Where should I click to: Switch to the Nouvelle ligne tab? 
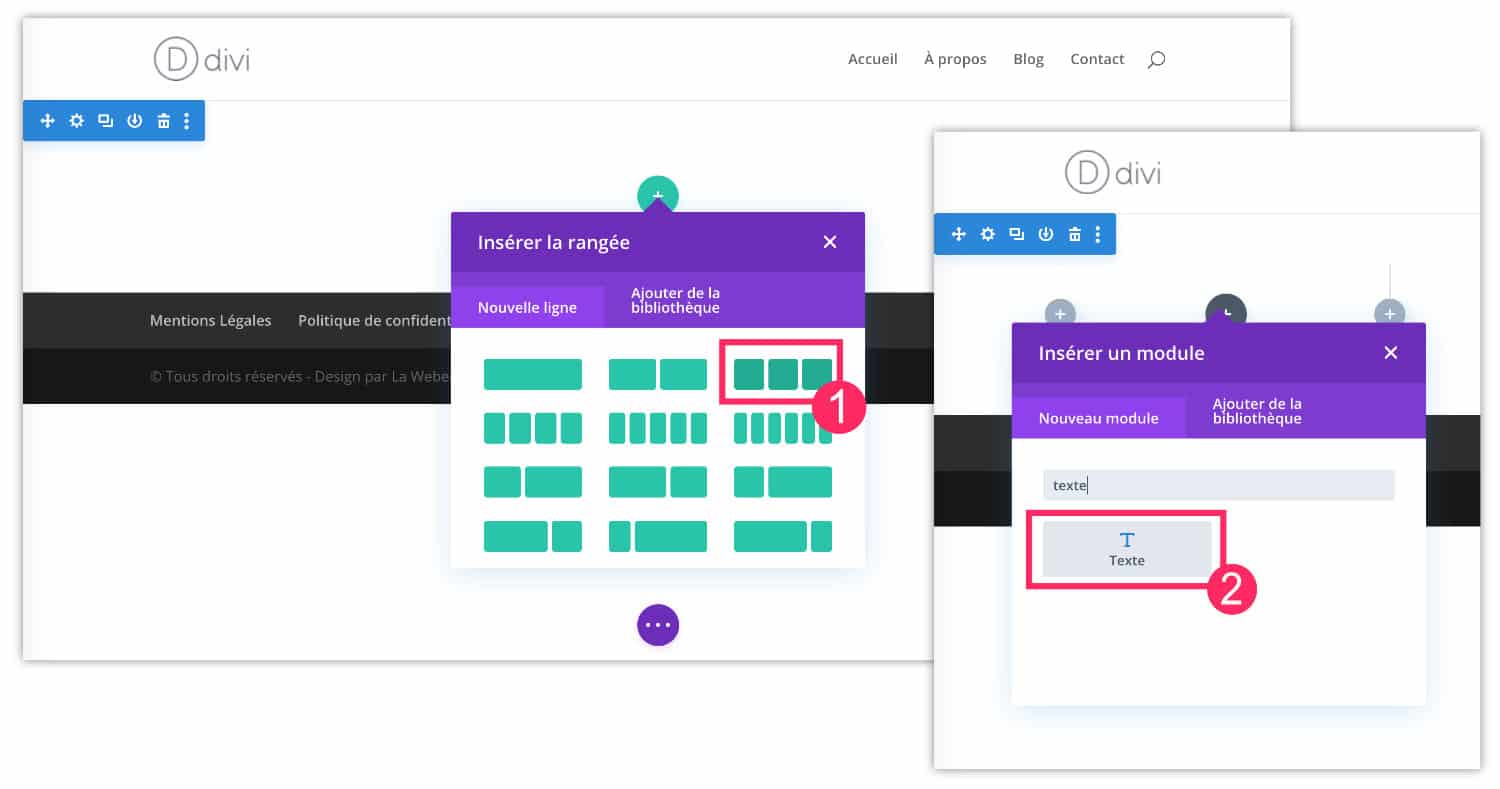[x=527, y=307]
